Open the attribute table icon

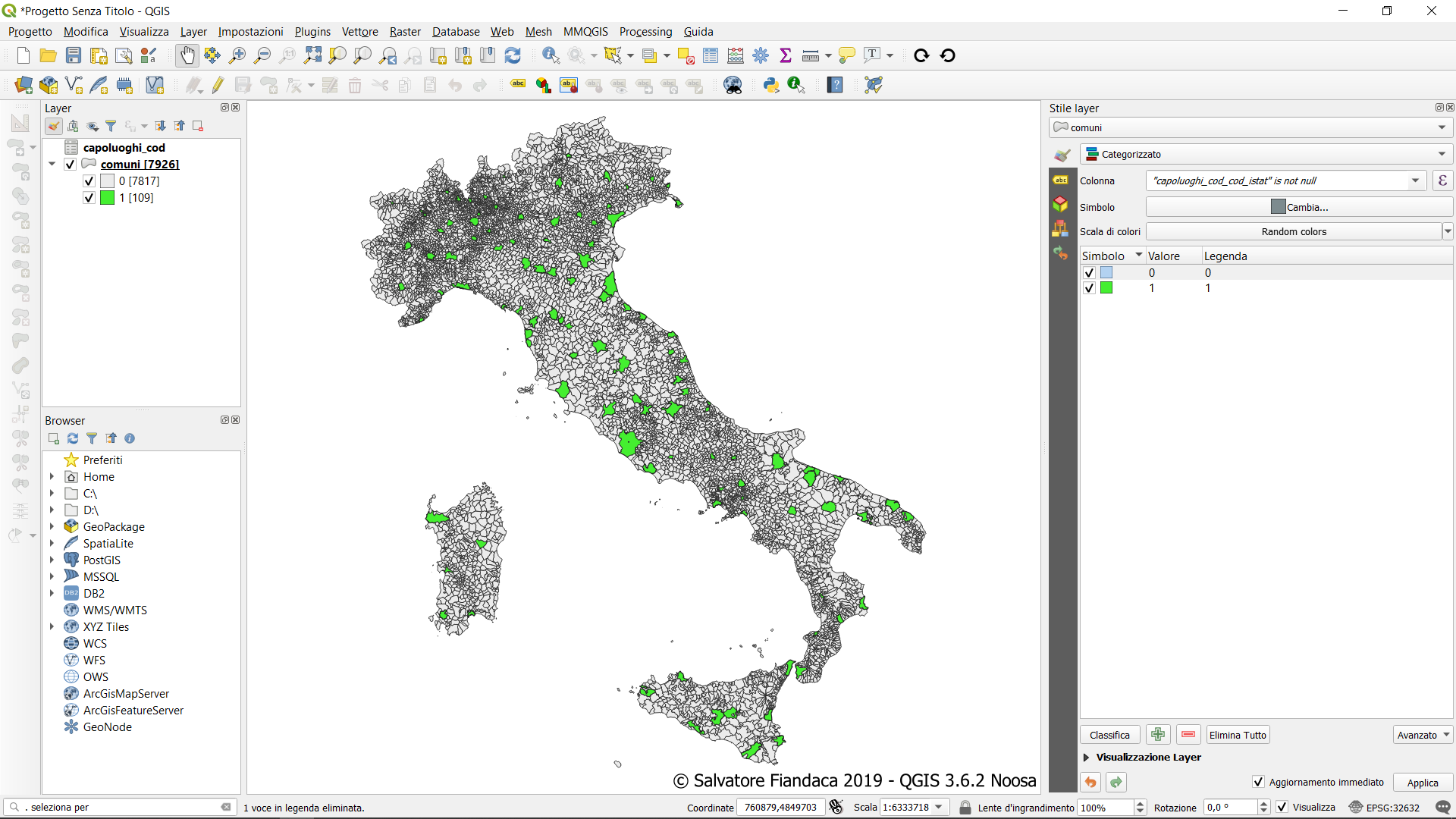pyautogui.click(x=711, y=55)
